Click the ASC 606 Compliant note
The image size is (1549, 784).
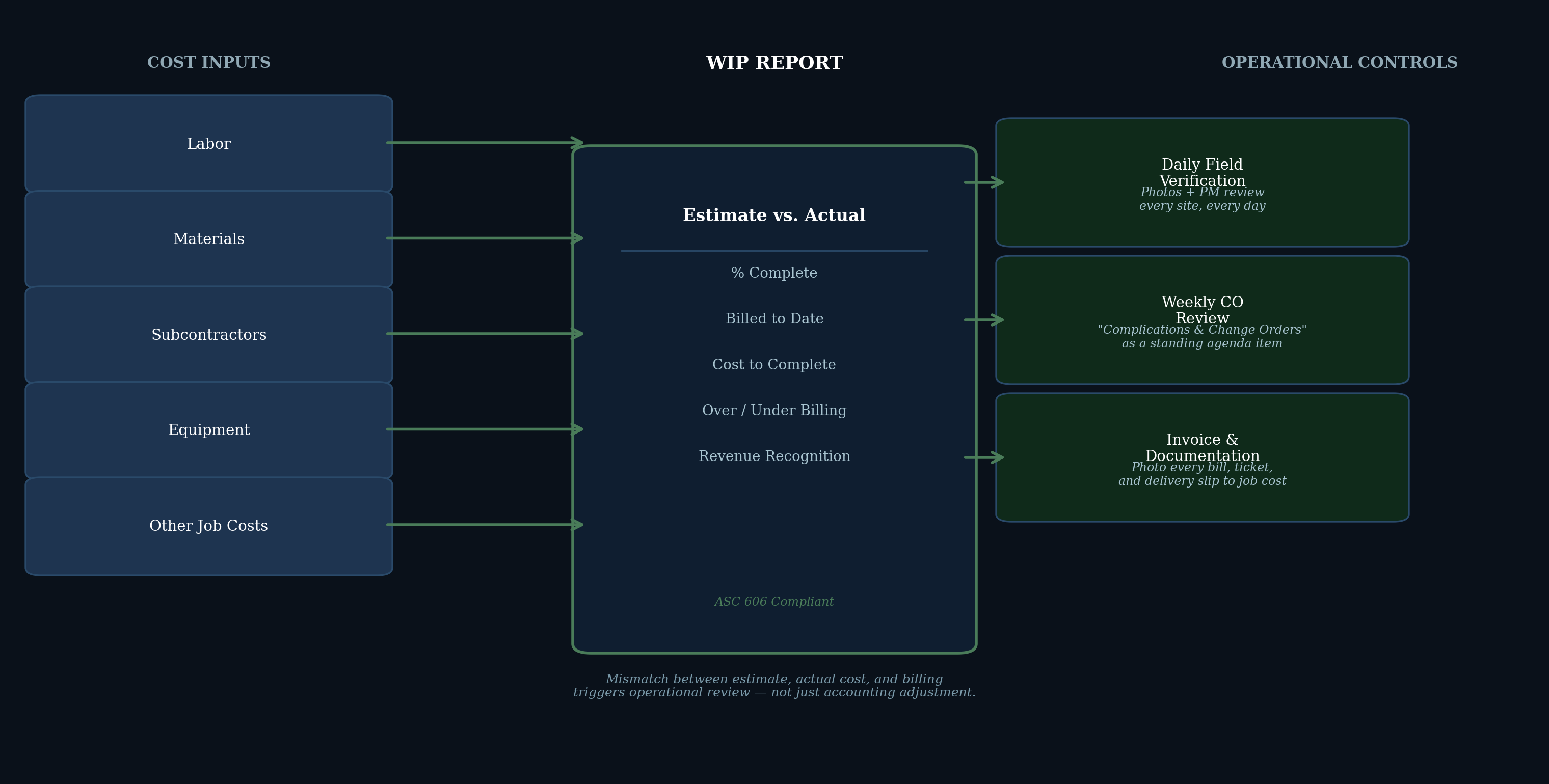click(774, 602)
